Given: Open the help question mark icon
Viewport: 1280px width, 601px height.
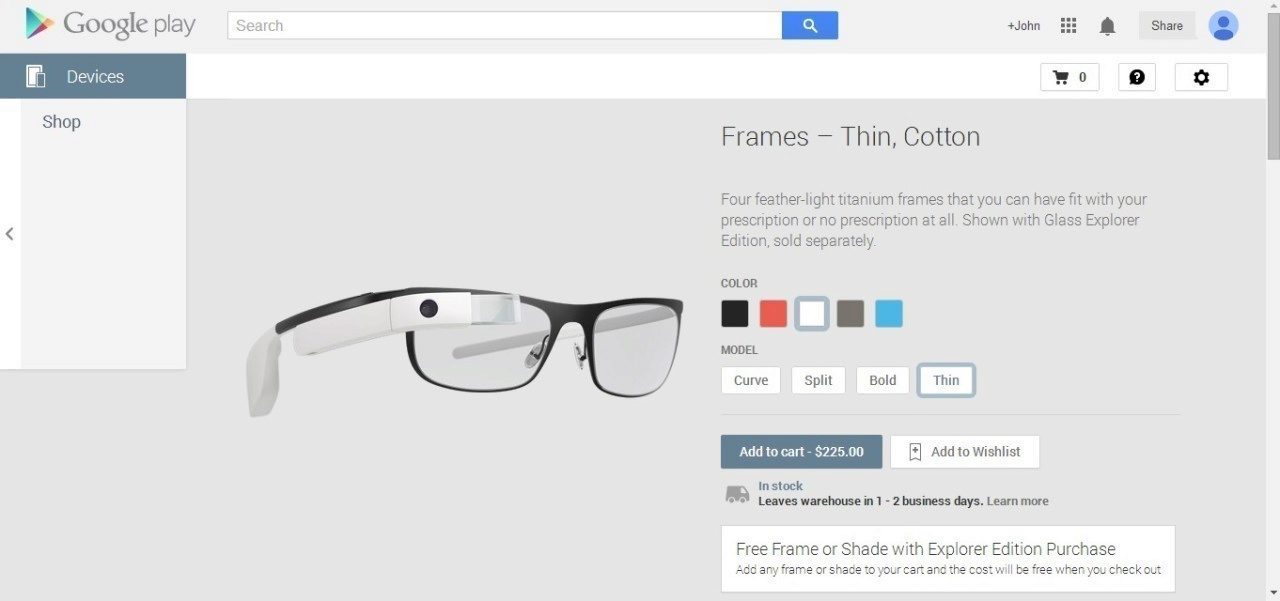Looking at the screenshot, I should (x=1137, y=77).
